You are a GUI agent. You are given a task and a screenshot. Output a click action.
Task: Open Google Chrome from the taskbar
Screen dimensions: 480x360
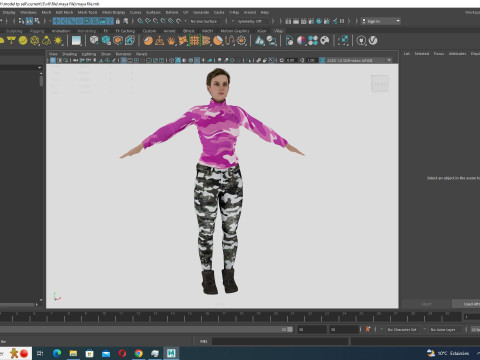coord(139,353)
